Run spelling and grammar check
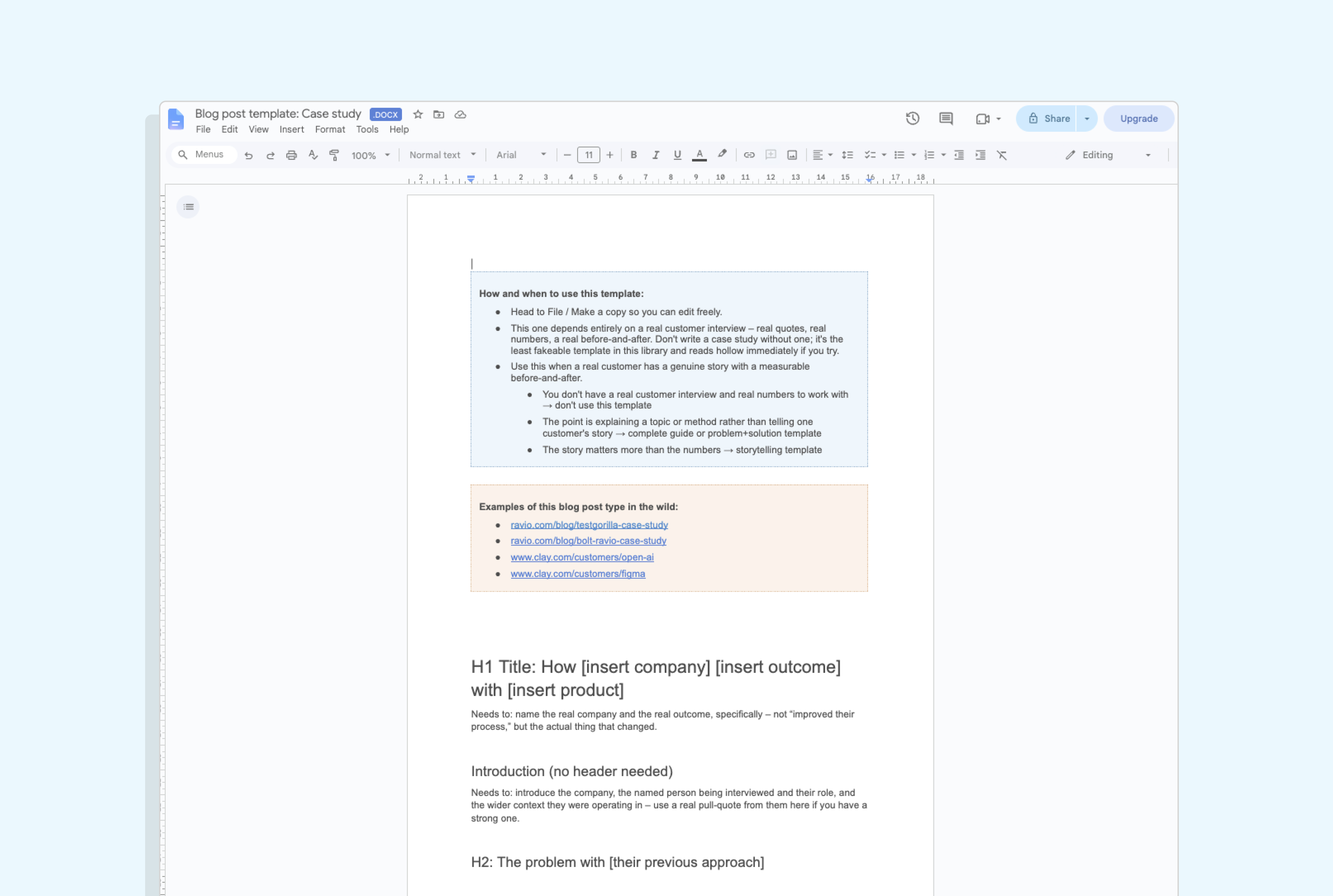Viewport: 1333px width, 896px height. pyautogui.click(x=313, y=155)
